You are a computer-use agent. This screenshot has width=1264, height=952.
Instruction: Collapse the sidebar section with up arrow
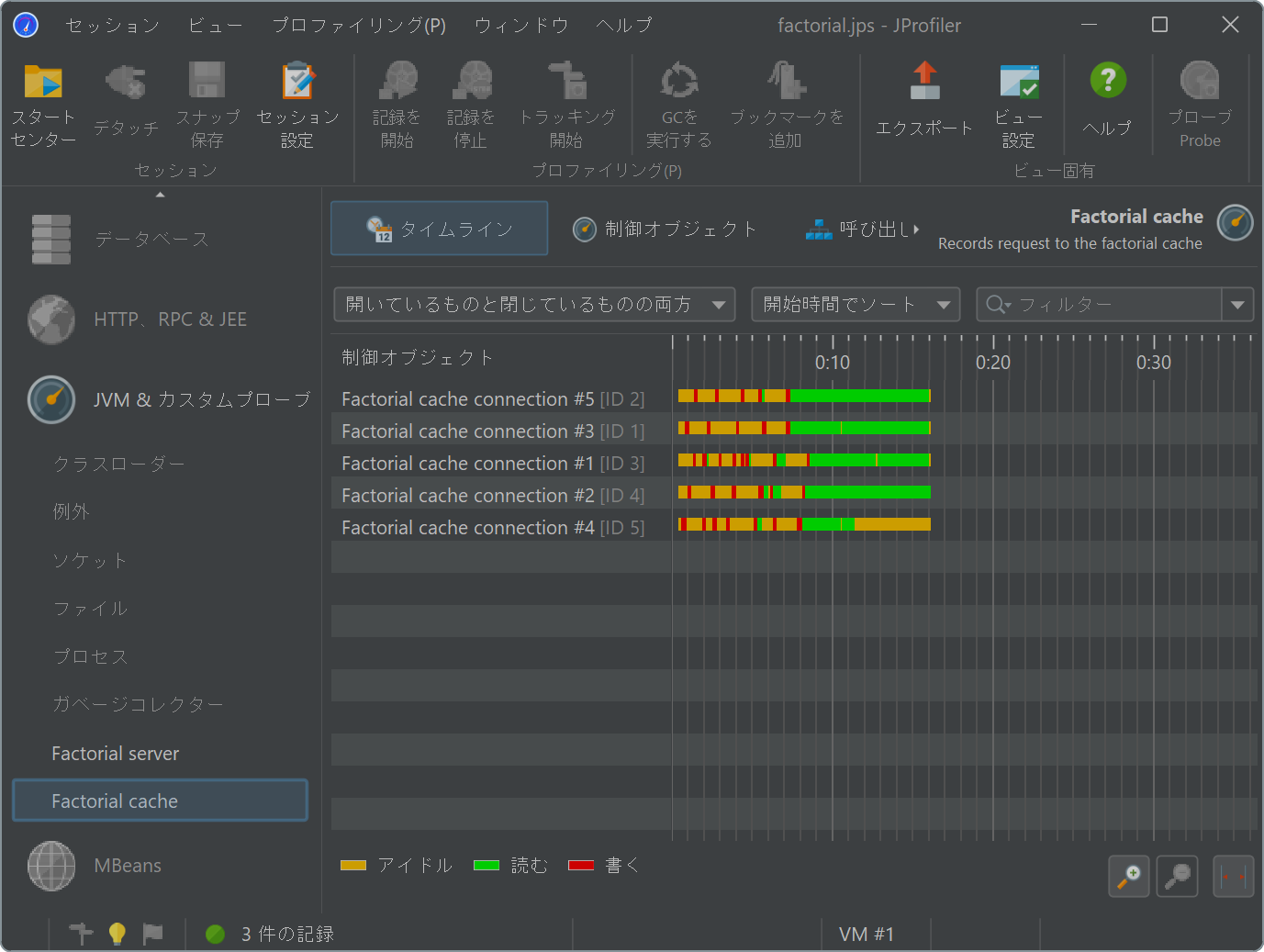160,195
